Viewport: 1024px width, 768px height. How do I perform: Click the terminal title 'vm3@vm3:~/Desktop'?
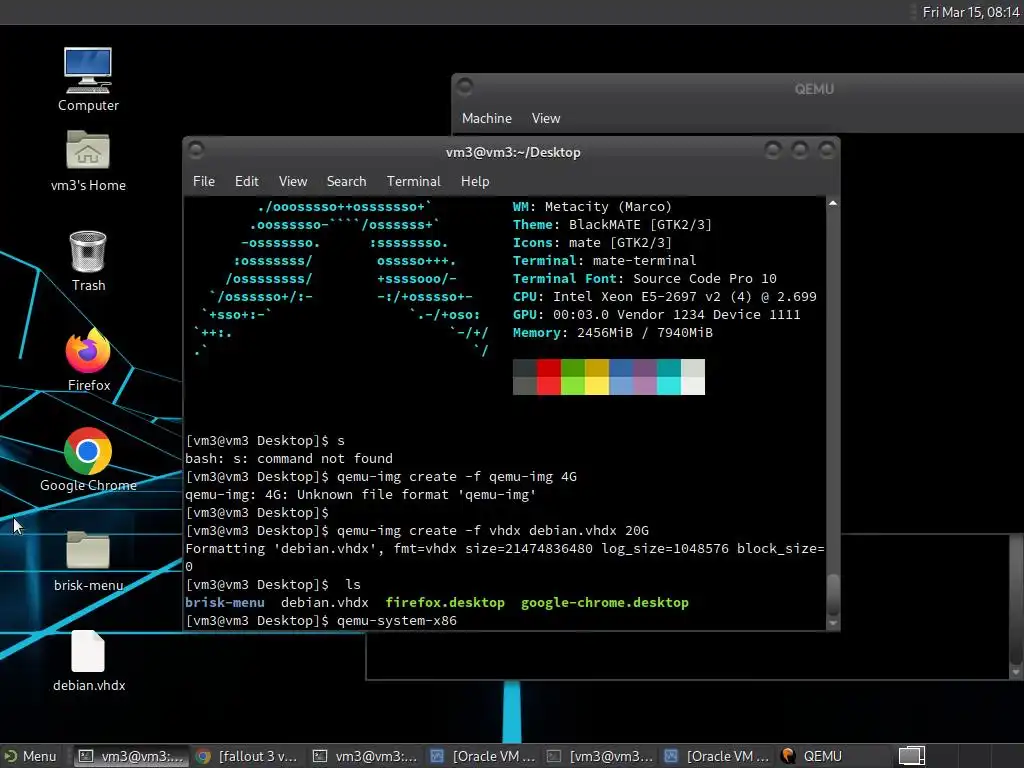click(513, 152)
